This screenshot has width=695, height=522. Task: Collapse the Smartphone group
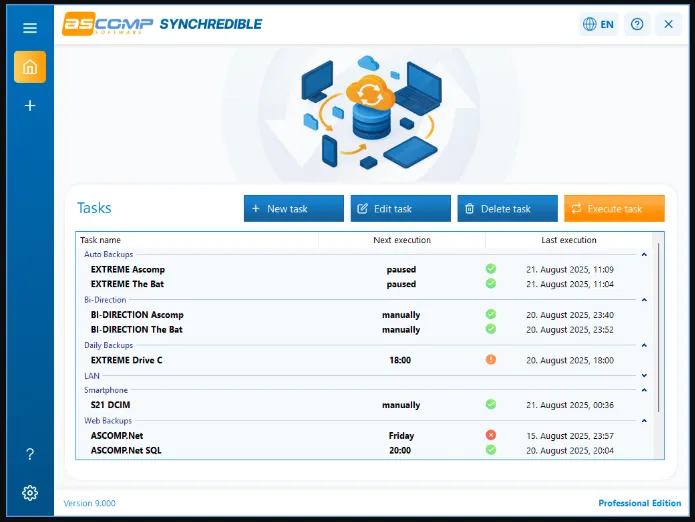[x=644, y=390]
